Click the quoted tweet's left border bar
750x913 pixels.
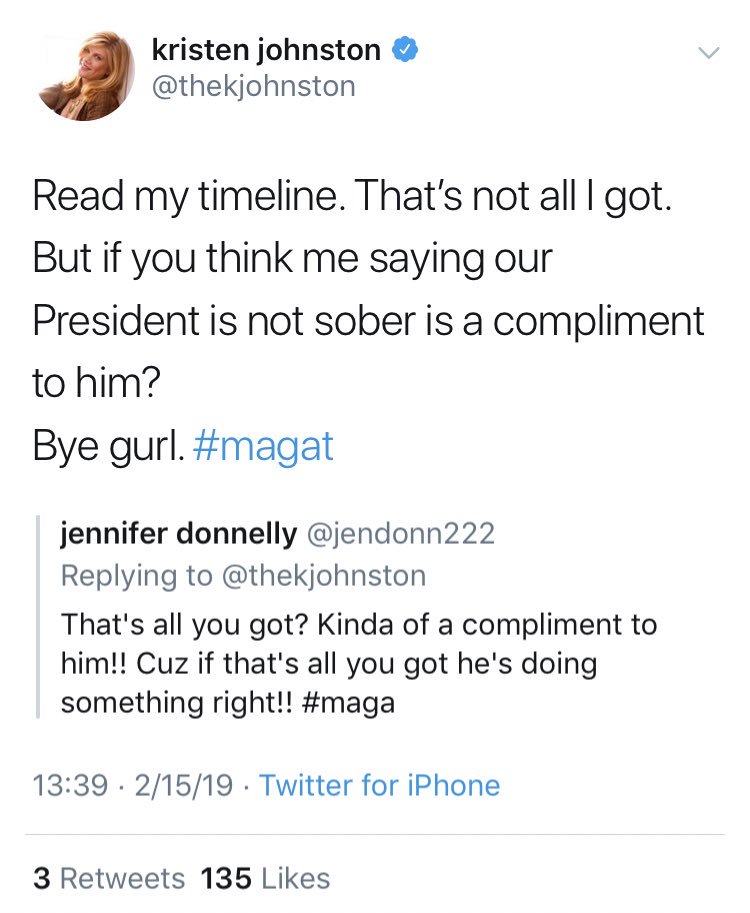click(x=38, y=617)
